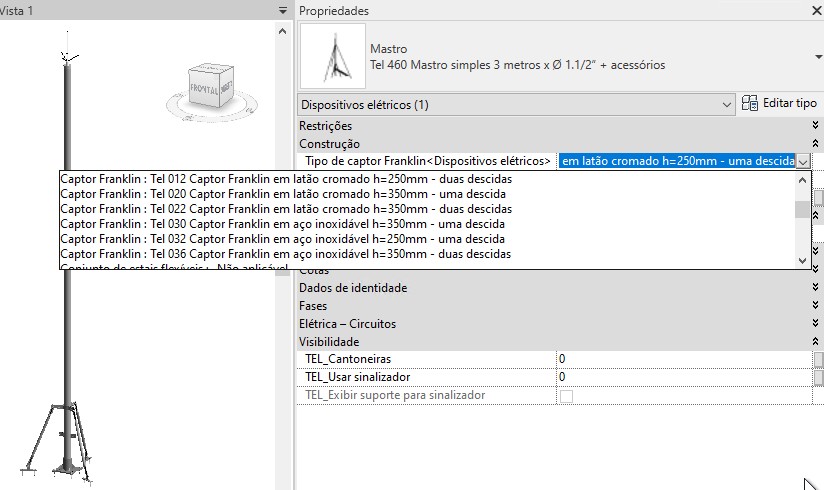Open the Dispositivos elétricos (1) filter dropdown
Image resolution: width=824 pixels, height=490 pixels.
tap(516, 105)
